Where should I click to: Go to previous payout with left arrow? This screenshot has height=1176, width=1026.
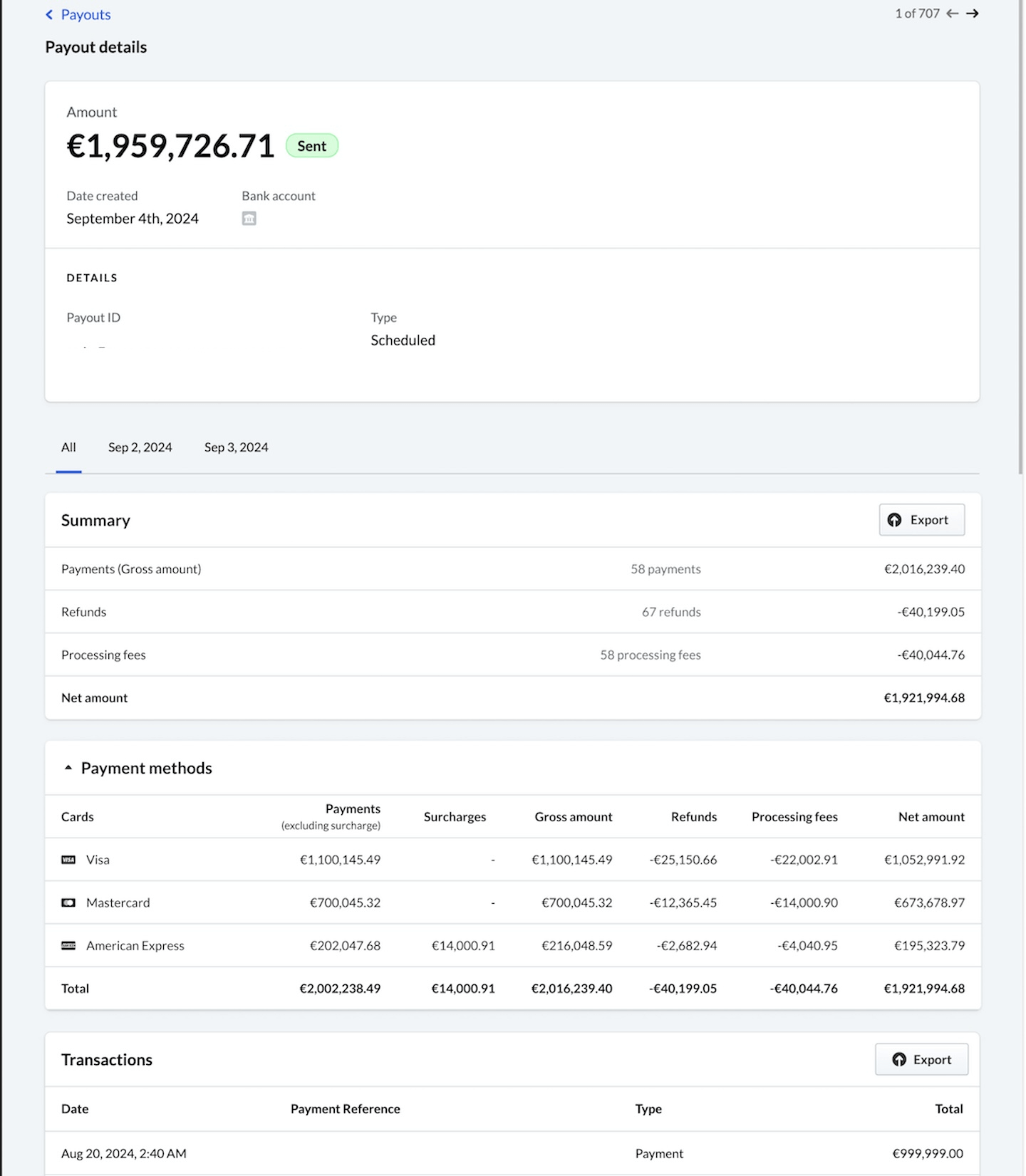tap(952, 14)
